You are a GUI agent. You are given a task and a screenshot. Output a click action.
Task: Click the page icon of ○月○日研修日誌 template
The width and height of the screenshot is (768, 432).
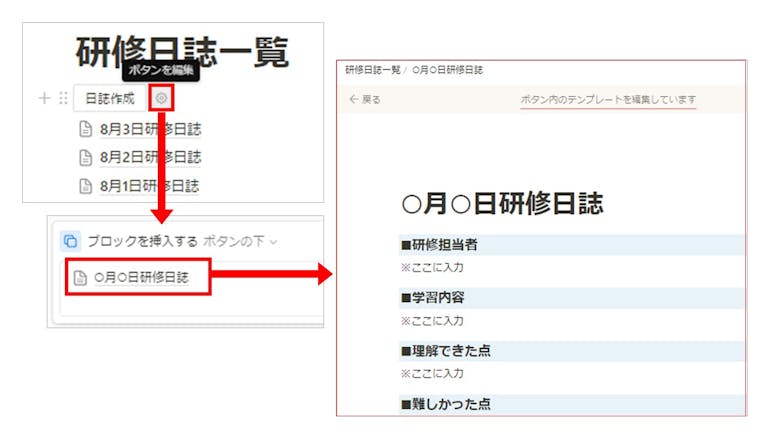pyautogui.click(x=80, y=278)
